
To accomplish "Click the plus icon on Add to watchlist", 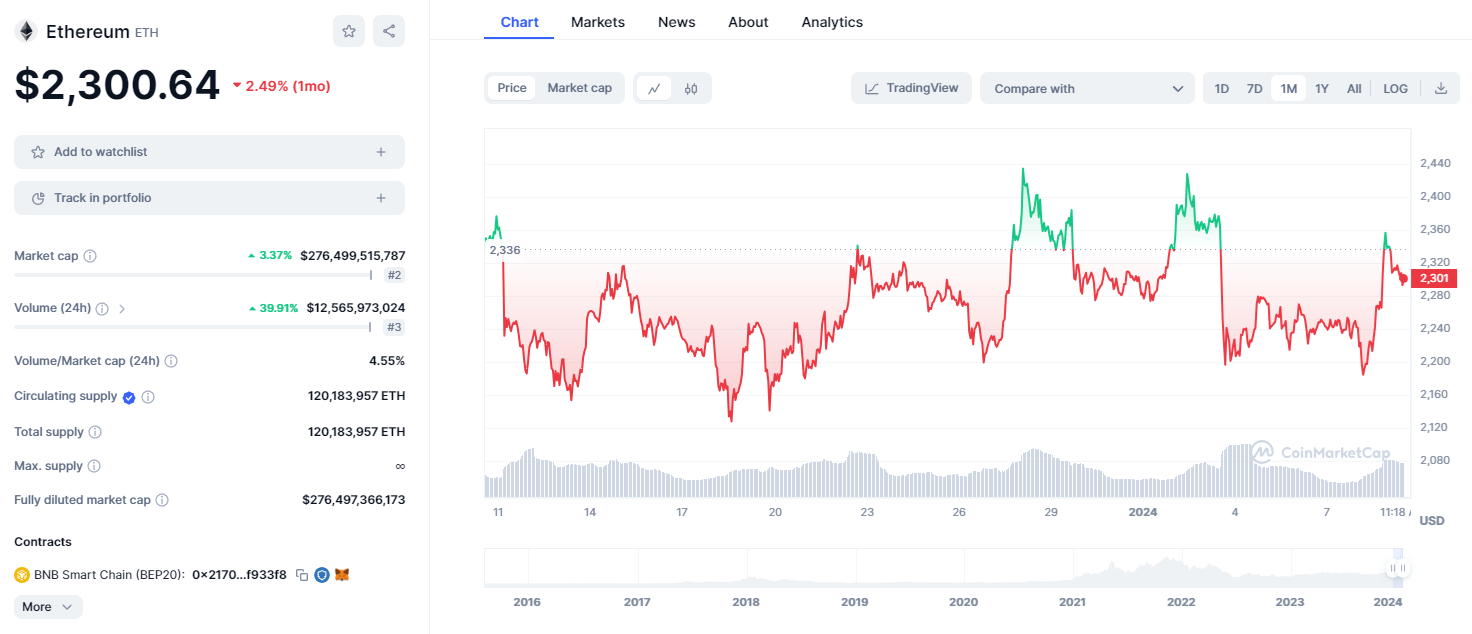I will 381,152.
